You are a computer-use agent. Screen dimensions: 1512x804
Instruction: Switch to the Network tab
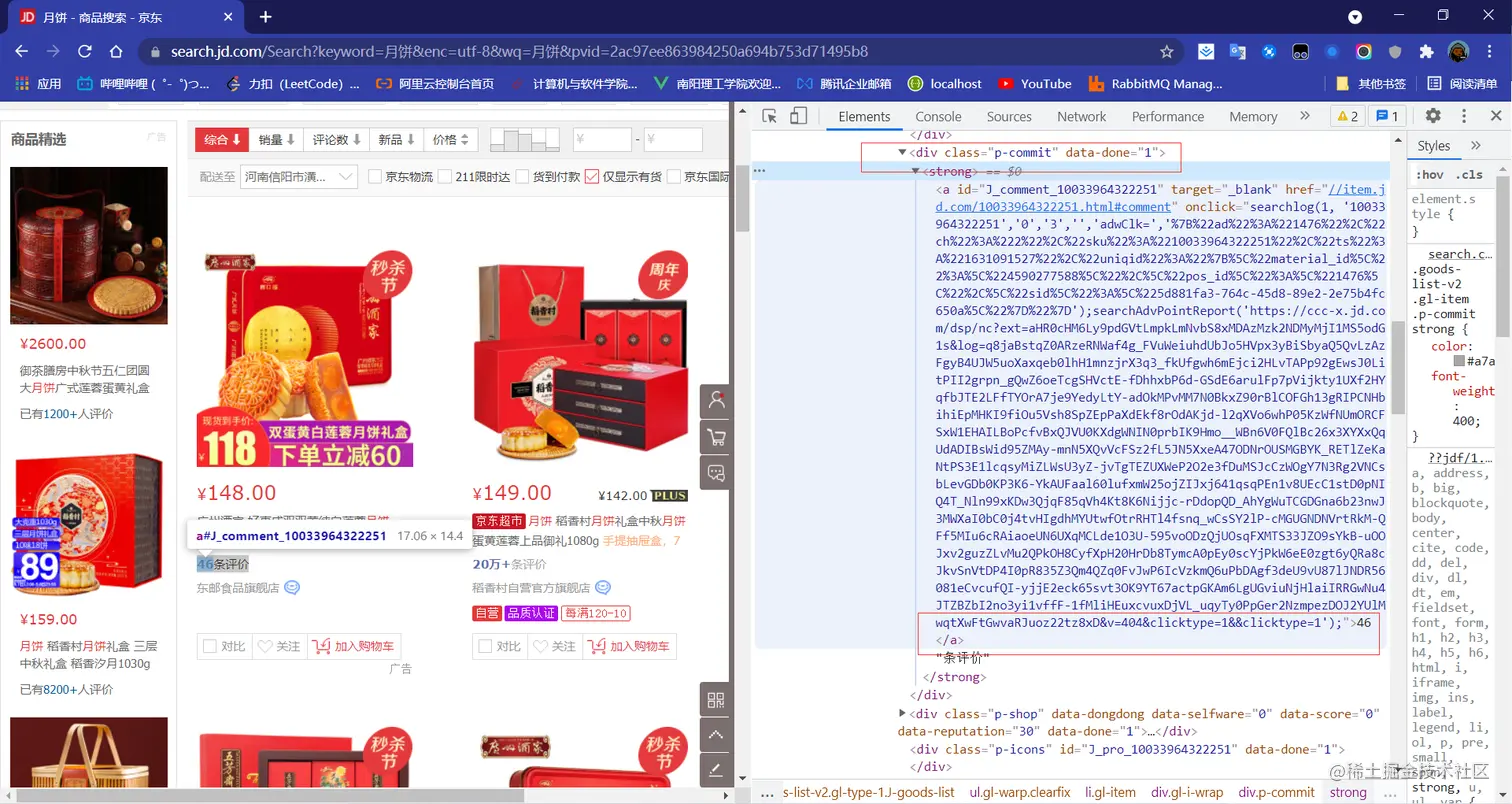coord(1082,116)
